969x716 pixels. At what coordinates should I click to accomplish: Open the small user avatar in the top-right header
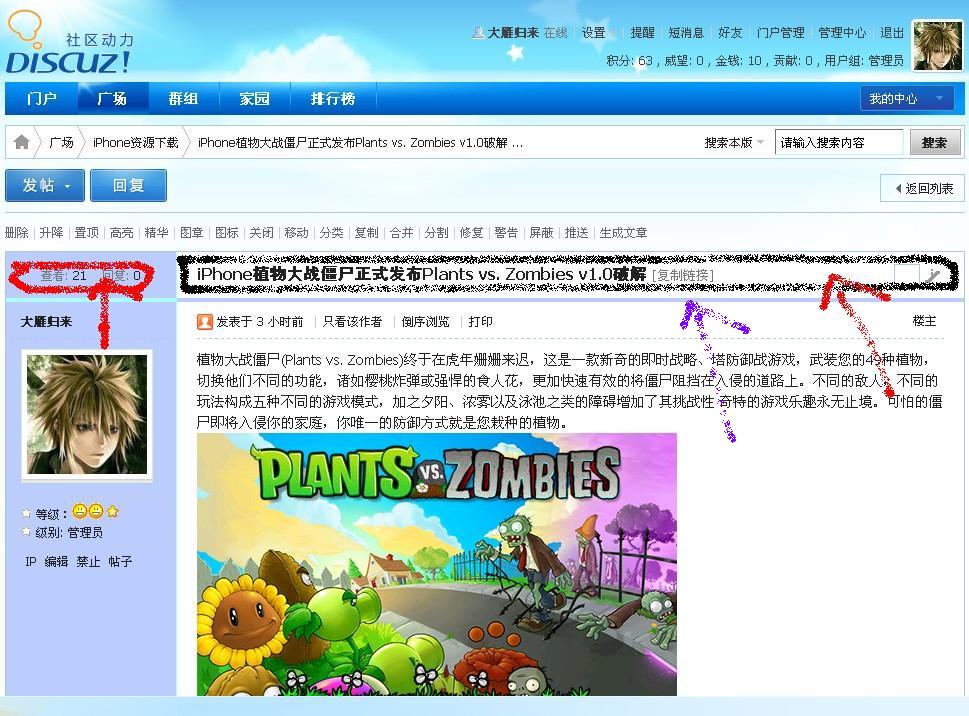(x=938, y=45)
